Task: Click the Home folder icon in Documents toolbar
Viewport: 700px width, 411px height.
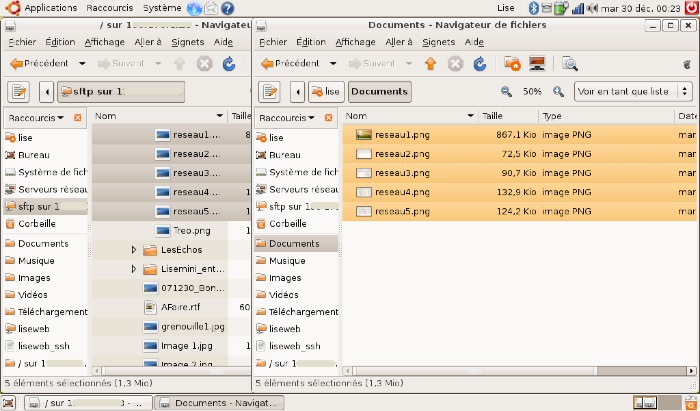Action: point(512,63)
